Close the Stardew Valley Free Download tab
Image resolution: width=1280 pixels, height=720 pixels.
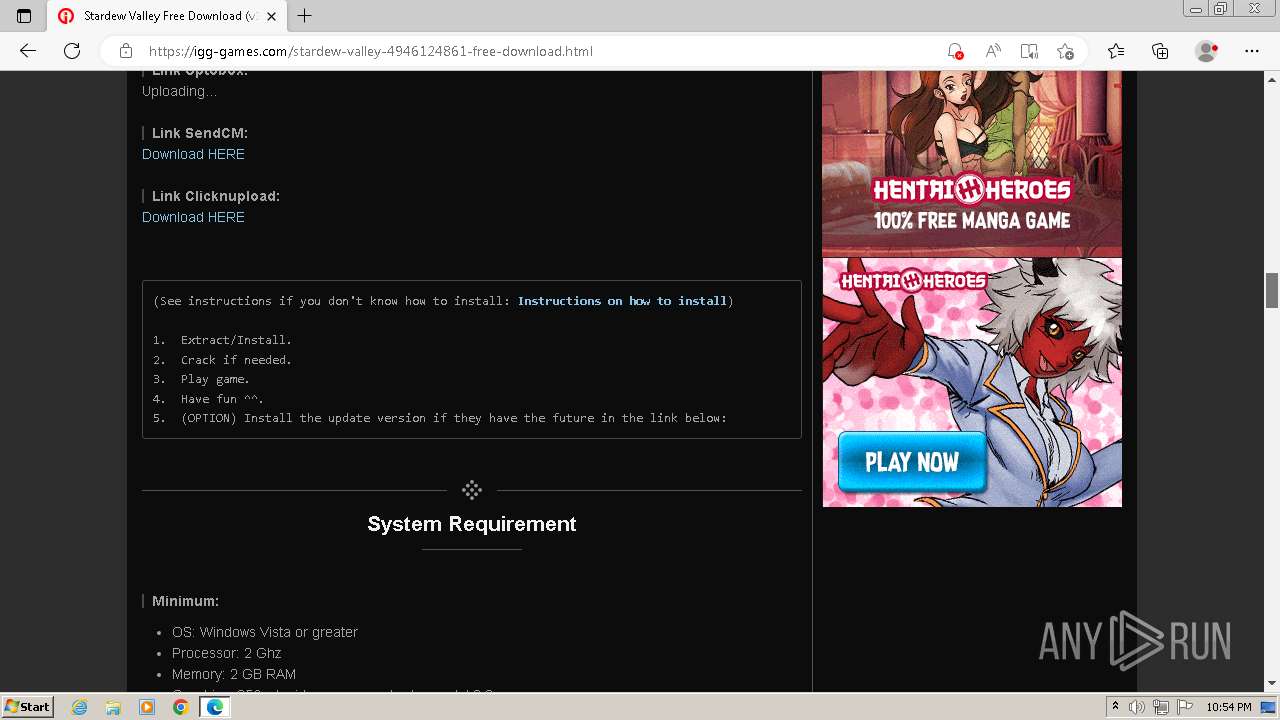(271, 16)
